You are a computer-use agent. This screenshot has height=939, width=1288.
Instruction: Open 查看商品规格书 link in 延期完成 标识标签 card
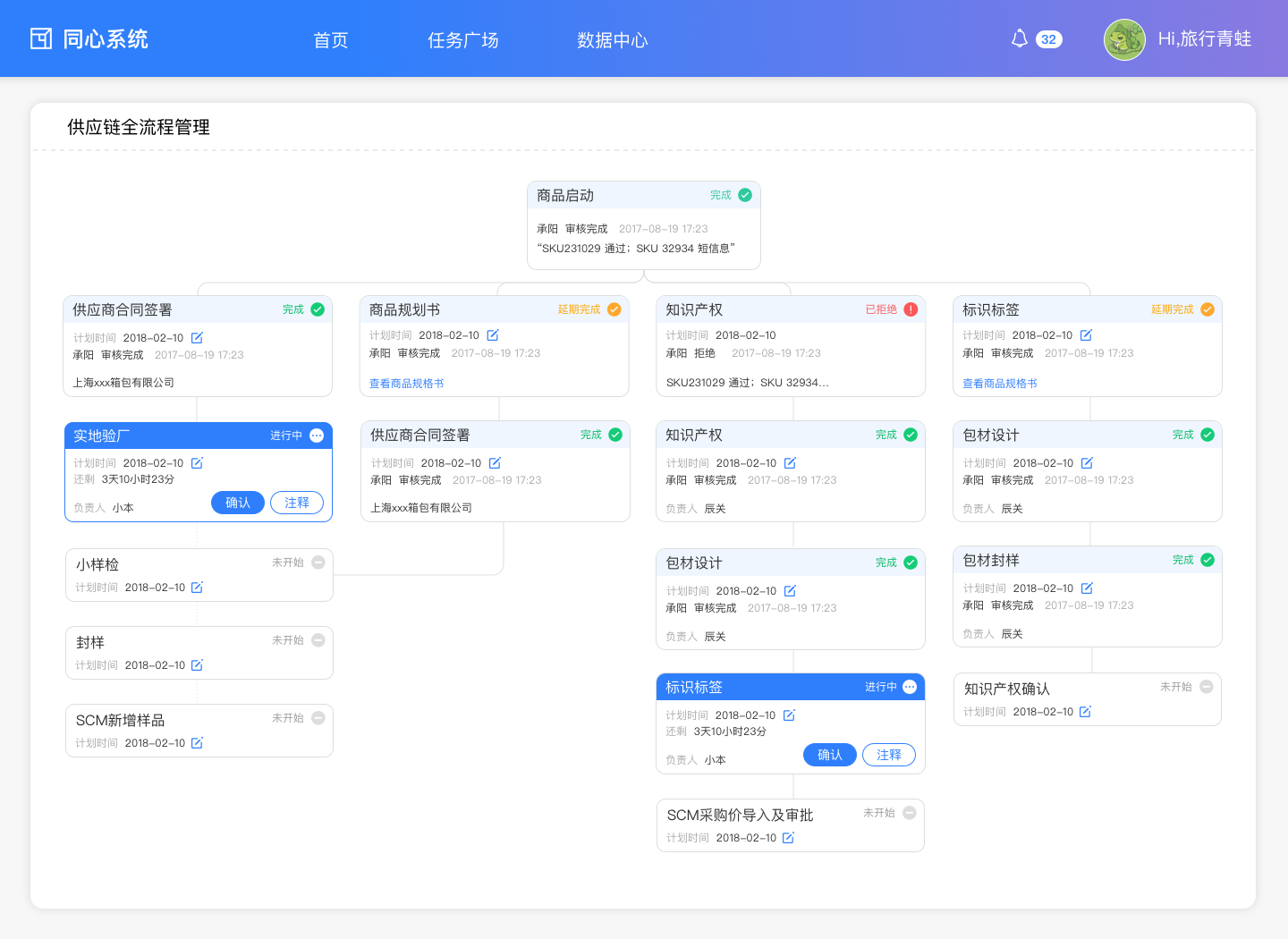coord(1000,384)
